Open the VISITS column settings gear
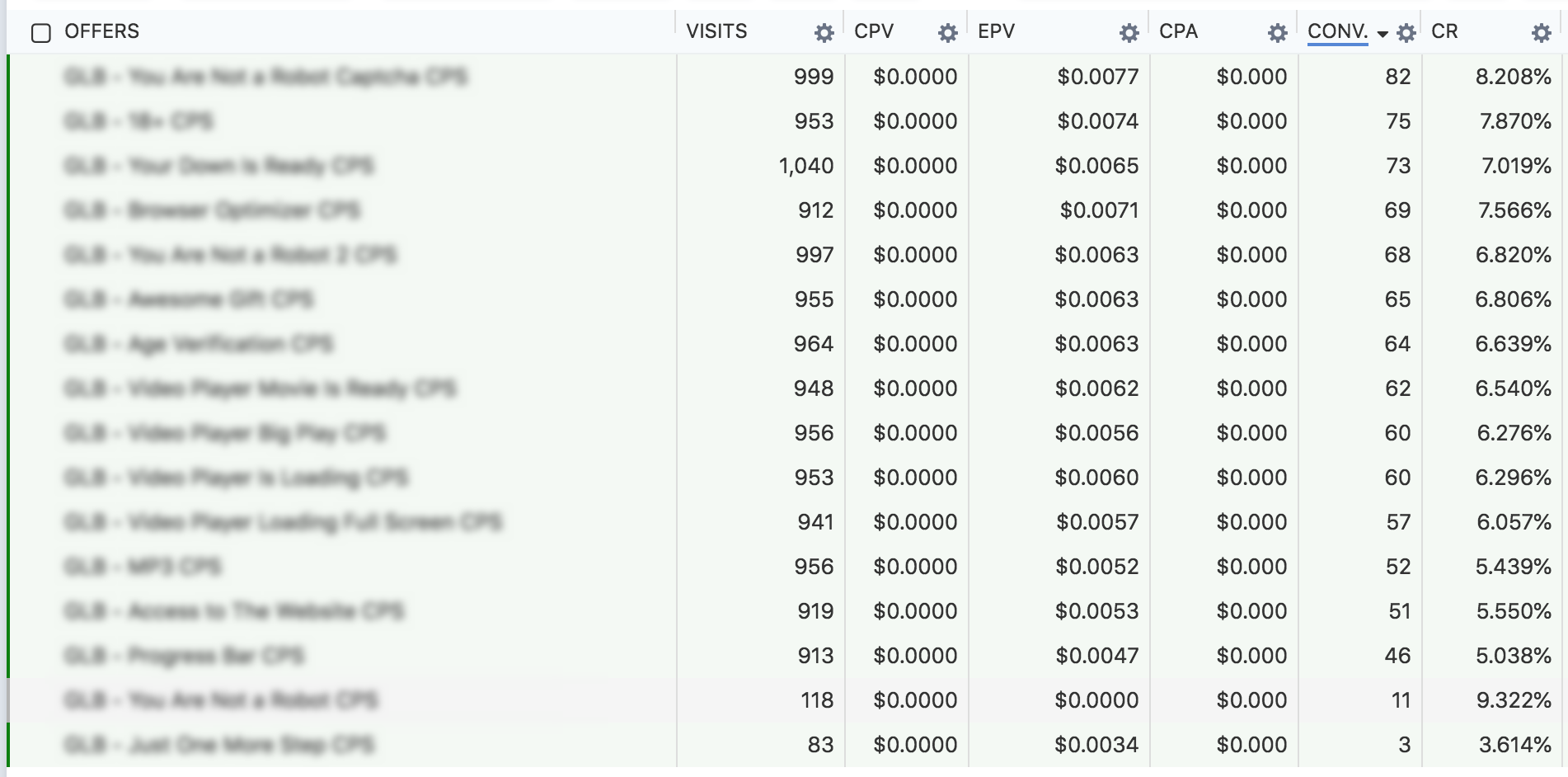Screen dimensions: 1568x777 (824, 33)
